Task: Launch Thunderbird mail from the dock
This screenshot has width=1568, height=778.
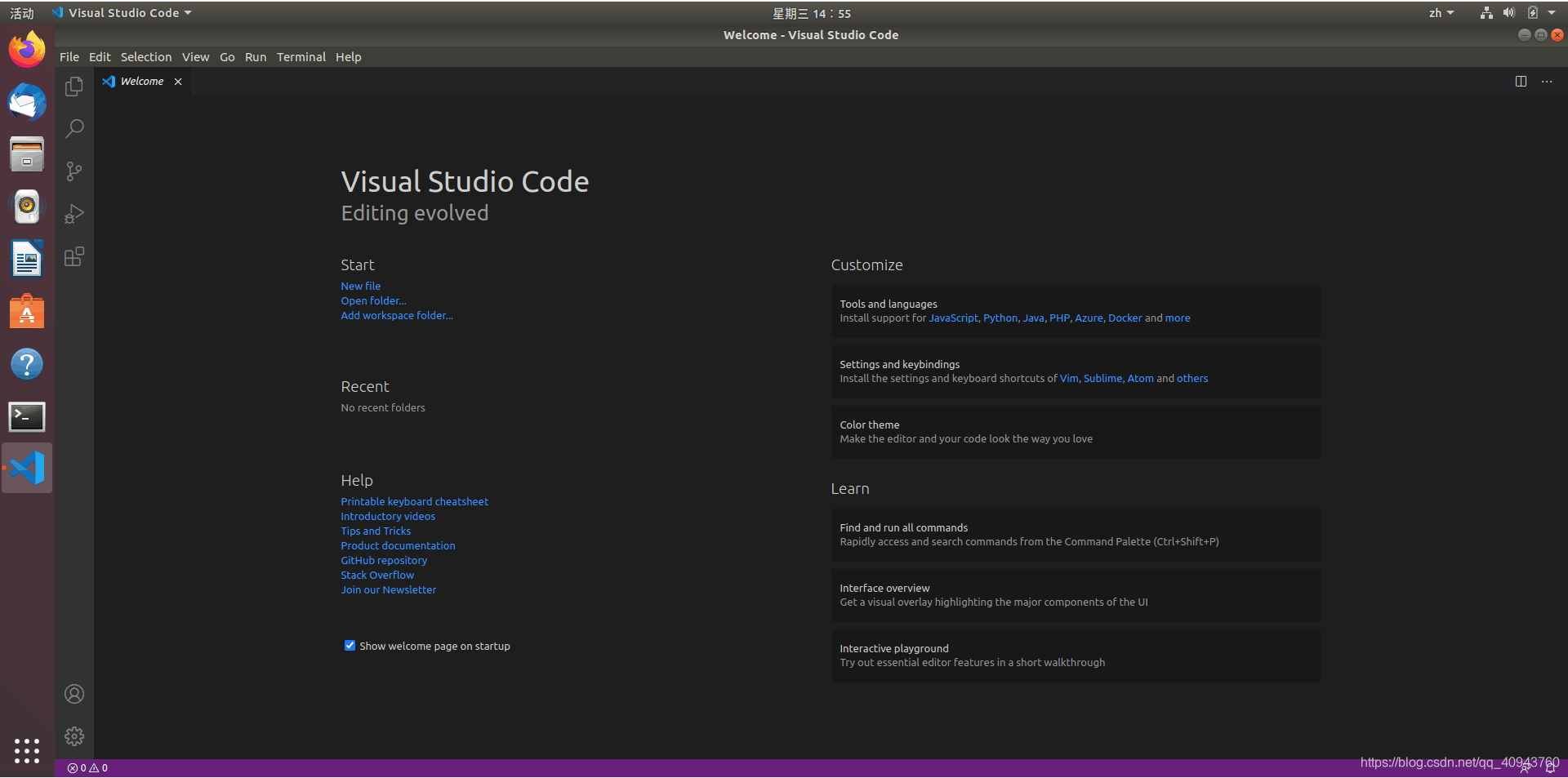Action: coord(27,102)
